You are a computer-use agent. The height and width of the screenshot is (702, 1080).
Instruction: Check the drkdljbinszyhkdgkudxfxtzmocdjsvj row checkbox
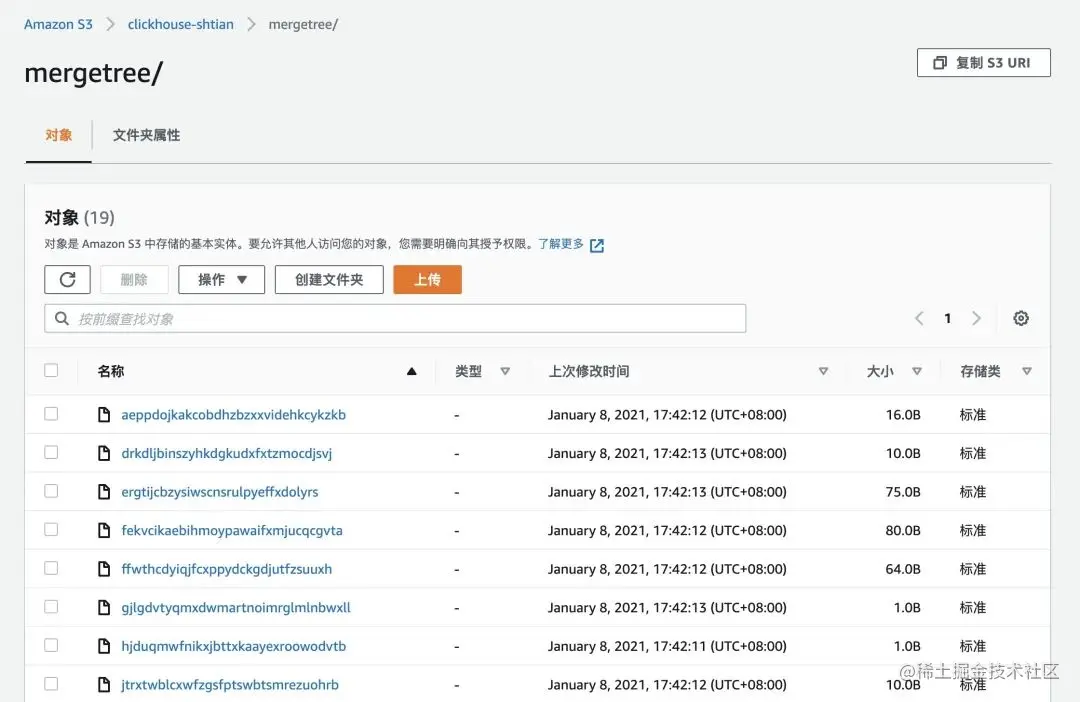coord(51,453)
